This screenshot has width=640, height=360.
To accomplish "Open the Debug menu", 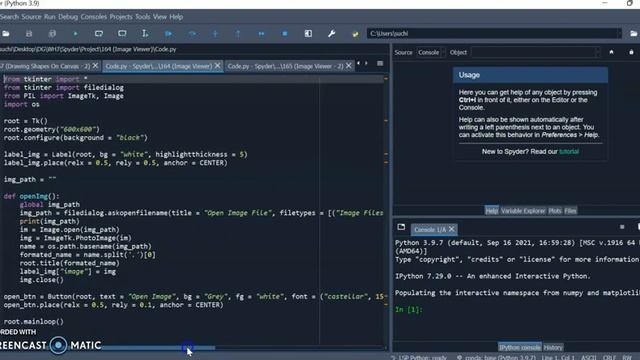I will [x=68, y=17].
